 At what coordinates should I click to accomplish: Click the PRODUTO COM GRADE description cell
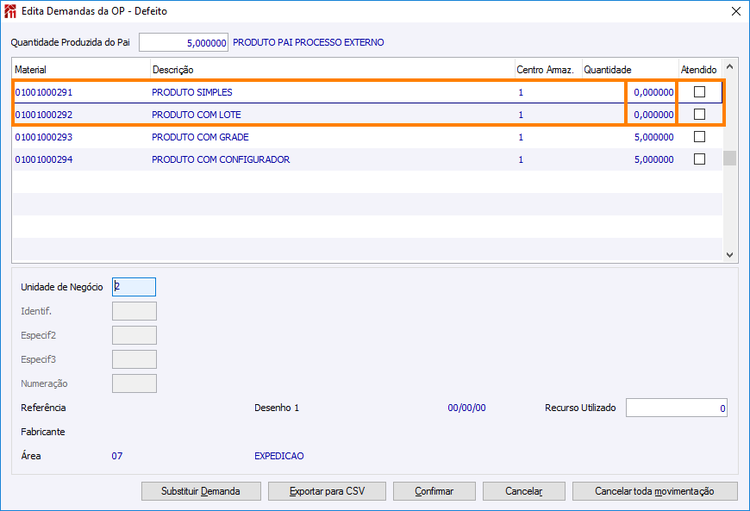click(200, 137)
